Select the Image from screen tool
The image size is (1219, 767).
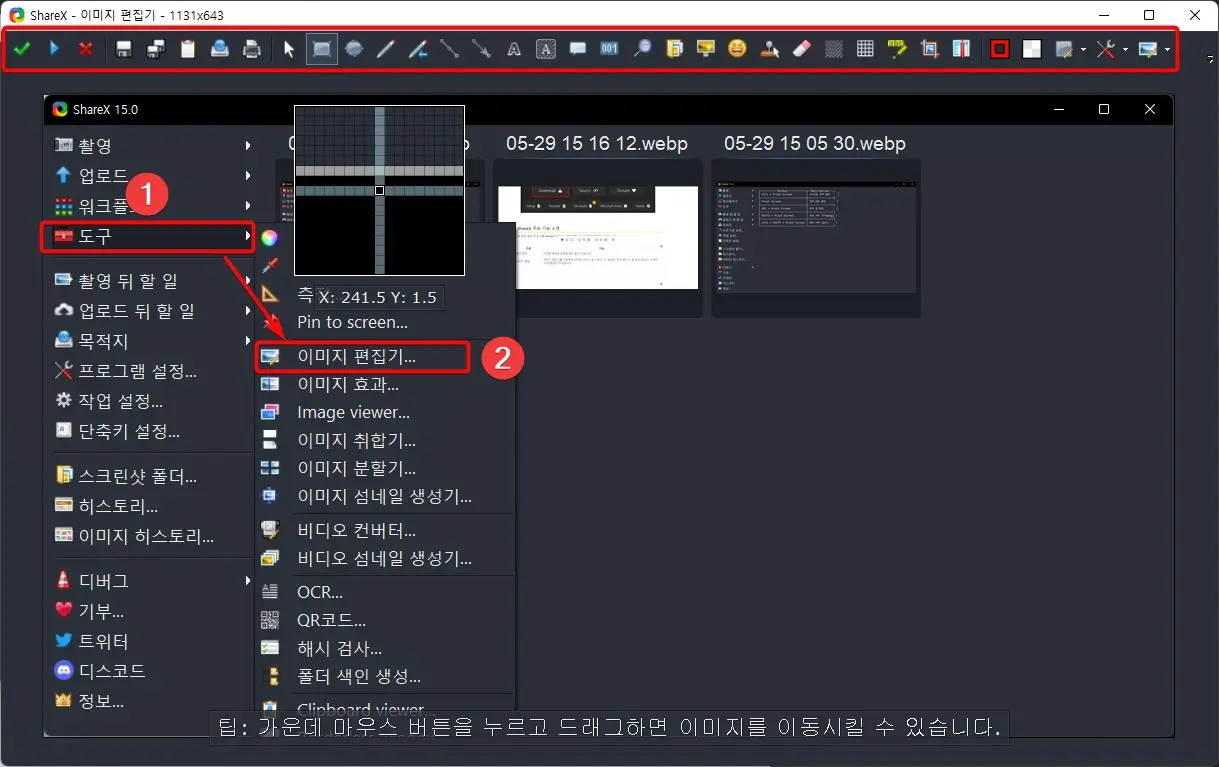706,49
